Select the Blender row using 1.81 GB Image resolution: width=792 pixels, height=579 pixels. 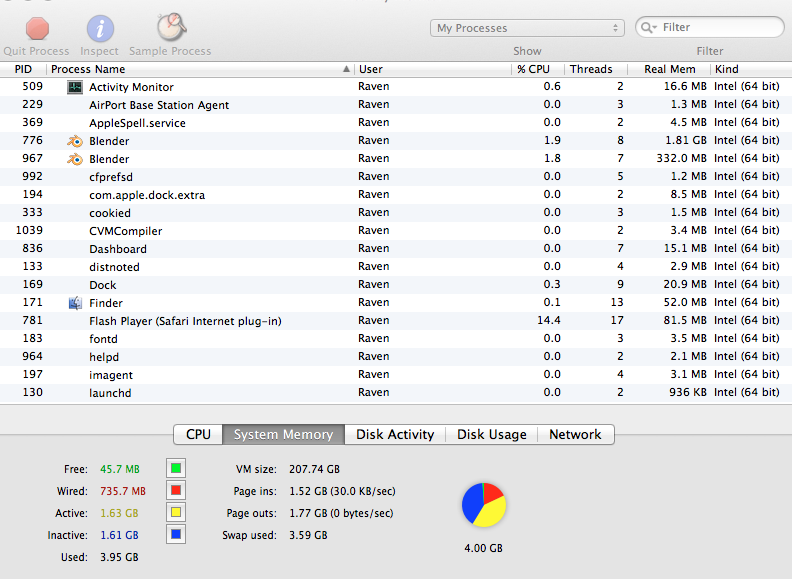396,141
